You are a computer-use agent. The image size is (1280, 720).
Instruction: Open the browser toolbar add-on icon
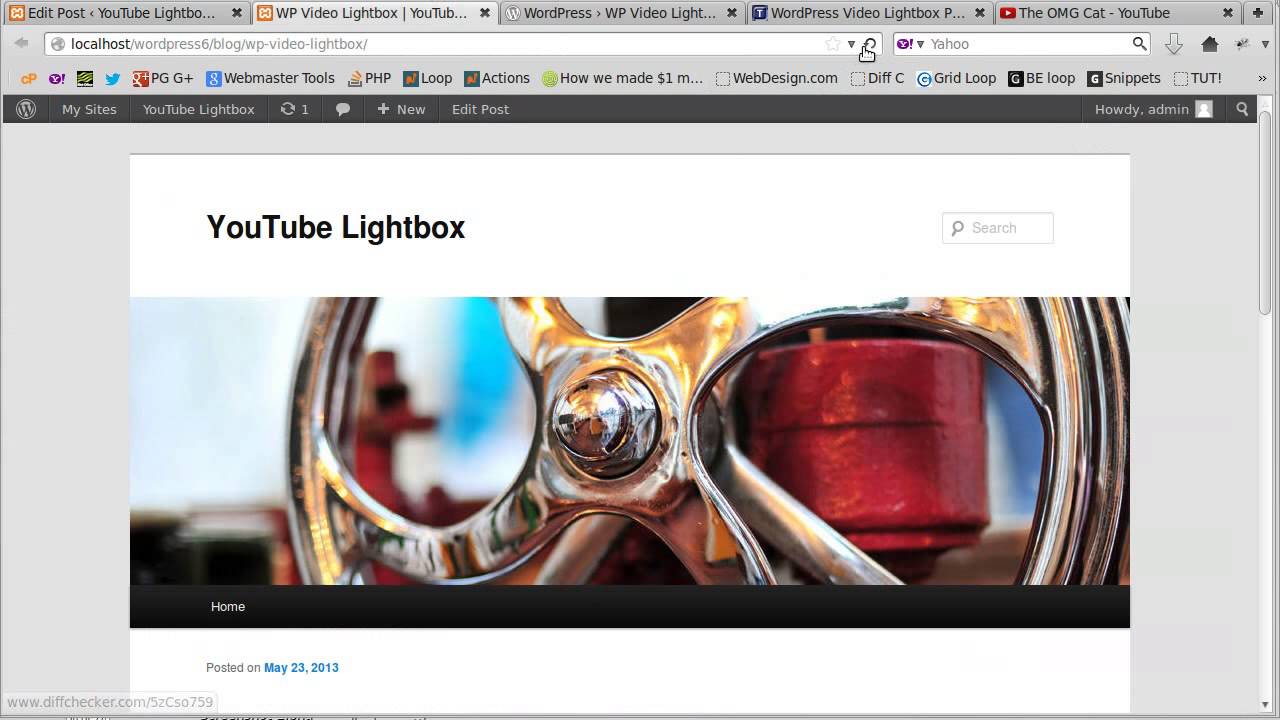tap(1244, 44)
